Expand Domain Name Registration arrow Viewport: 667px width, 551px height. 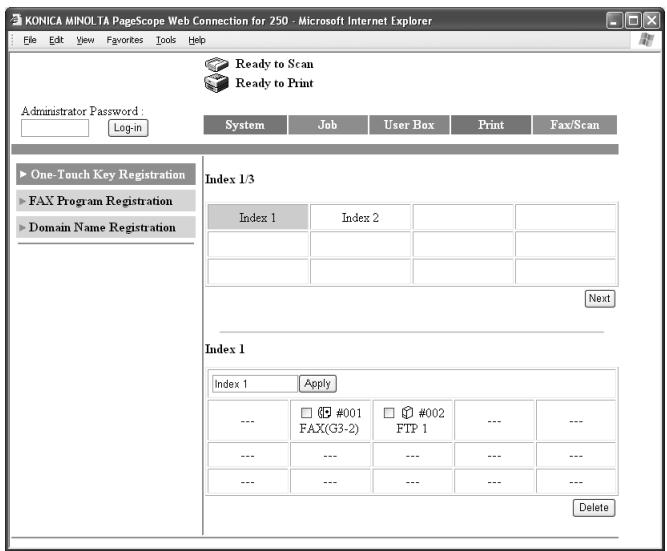23,228
